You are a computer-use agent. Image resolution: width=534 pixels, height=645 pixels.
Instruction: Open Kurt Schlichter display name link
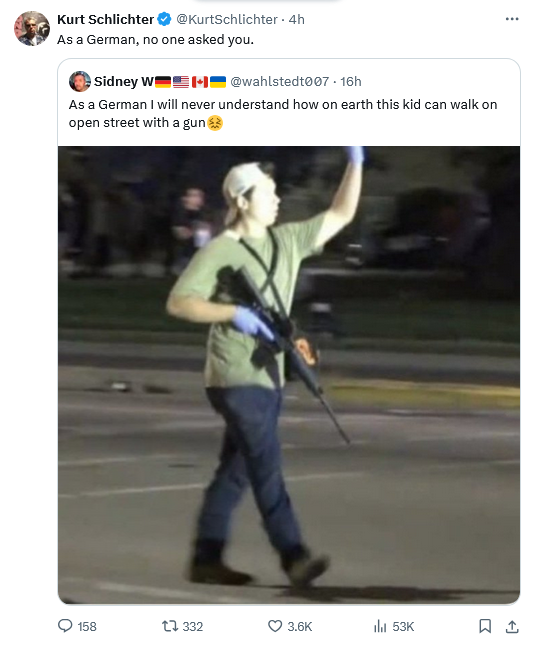[105, 19]
